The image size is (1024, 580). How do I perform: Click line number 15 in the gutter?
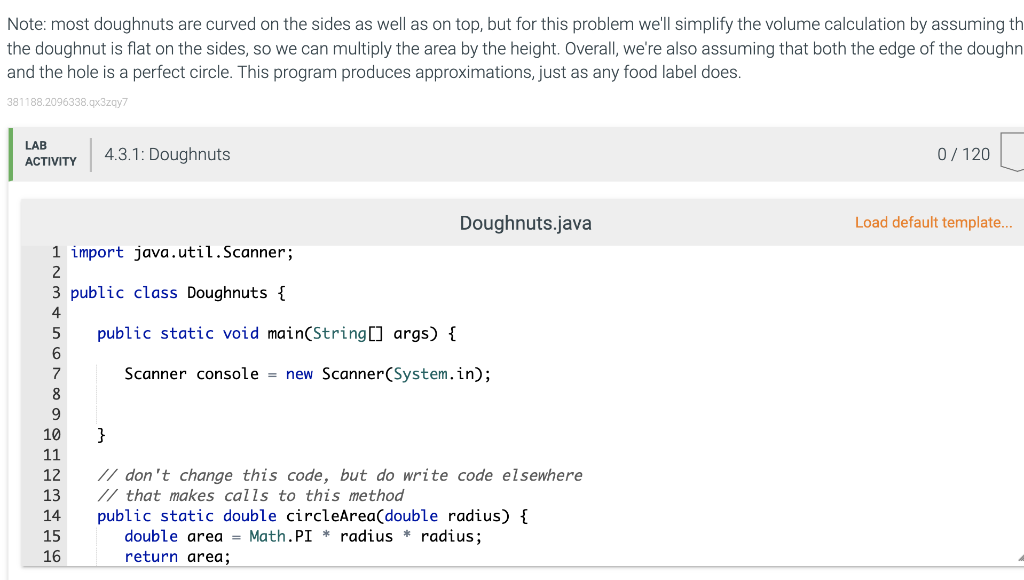click(52, 536)
